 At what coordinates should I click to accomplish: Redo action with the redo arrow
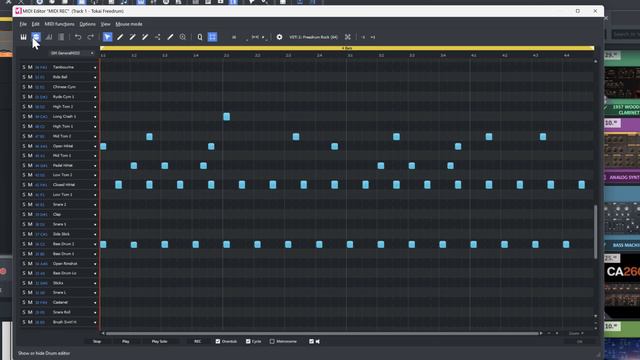pos(91,37)
